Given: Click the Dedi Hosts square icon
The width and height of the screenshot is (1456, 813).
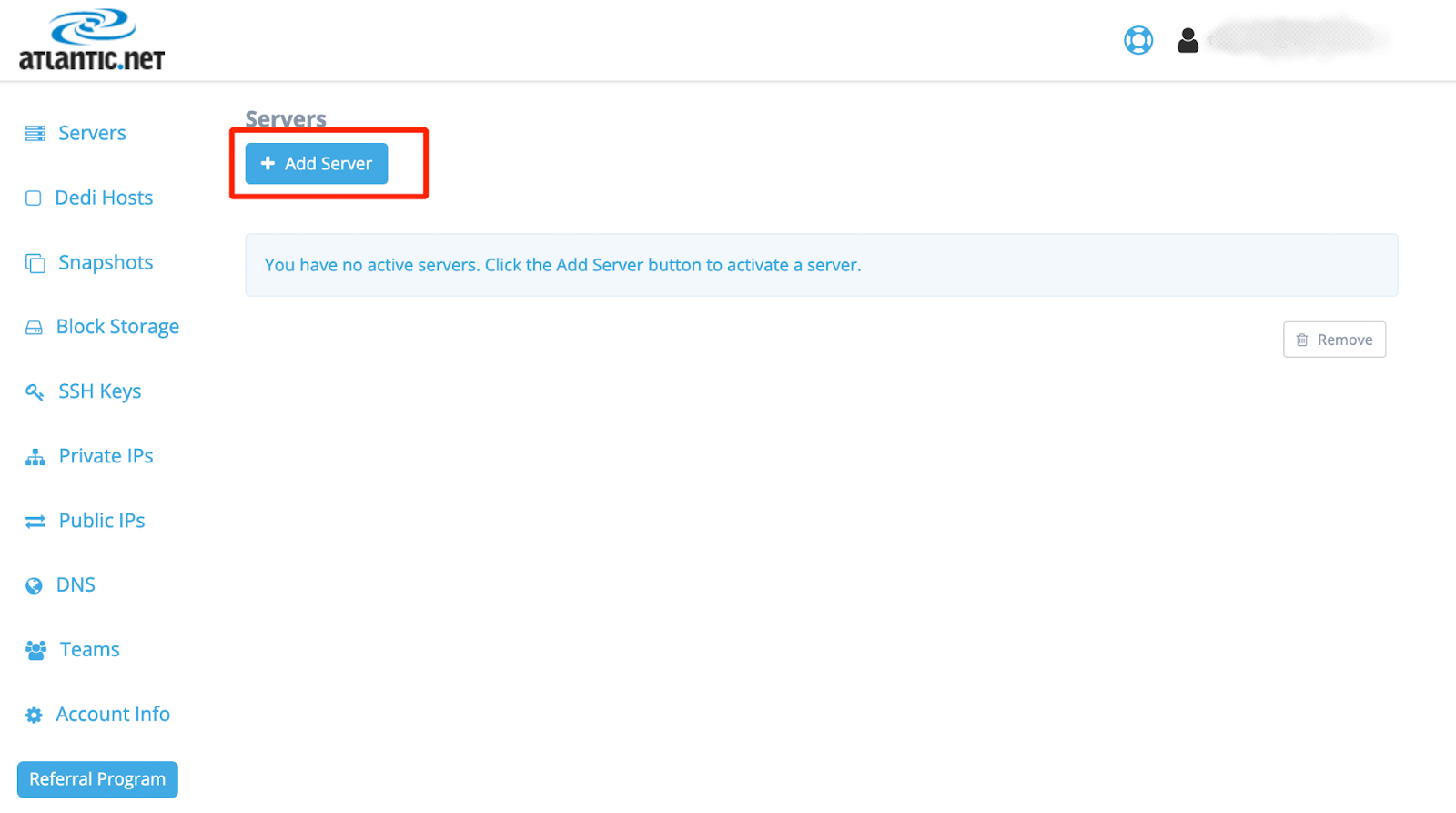Looking at the screenshot, I should (34, 198).
